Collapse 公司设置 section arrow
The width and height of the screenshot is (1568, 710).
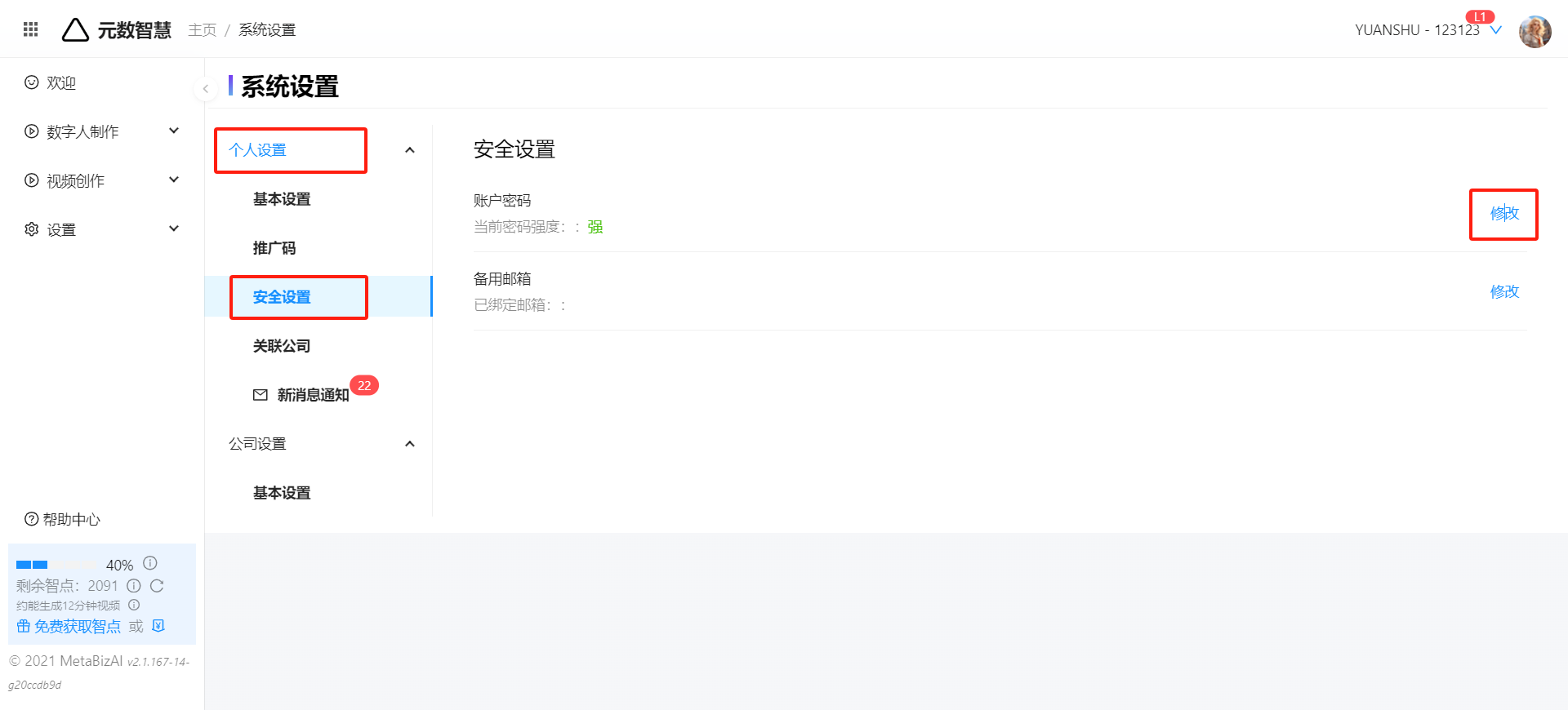[x=410, y=444]
